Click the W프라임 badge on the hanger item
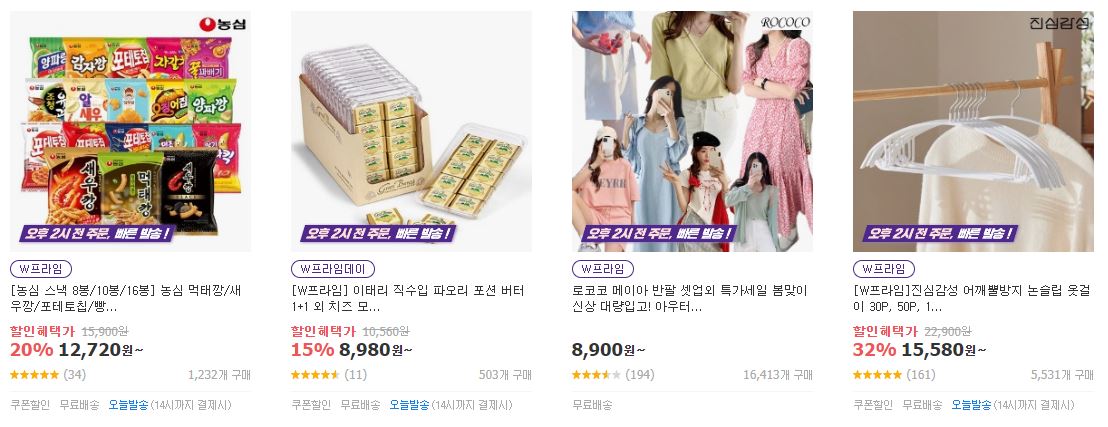 [884, 269]
